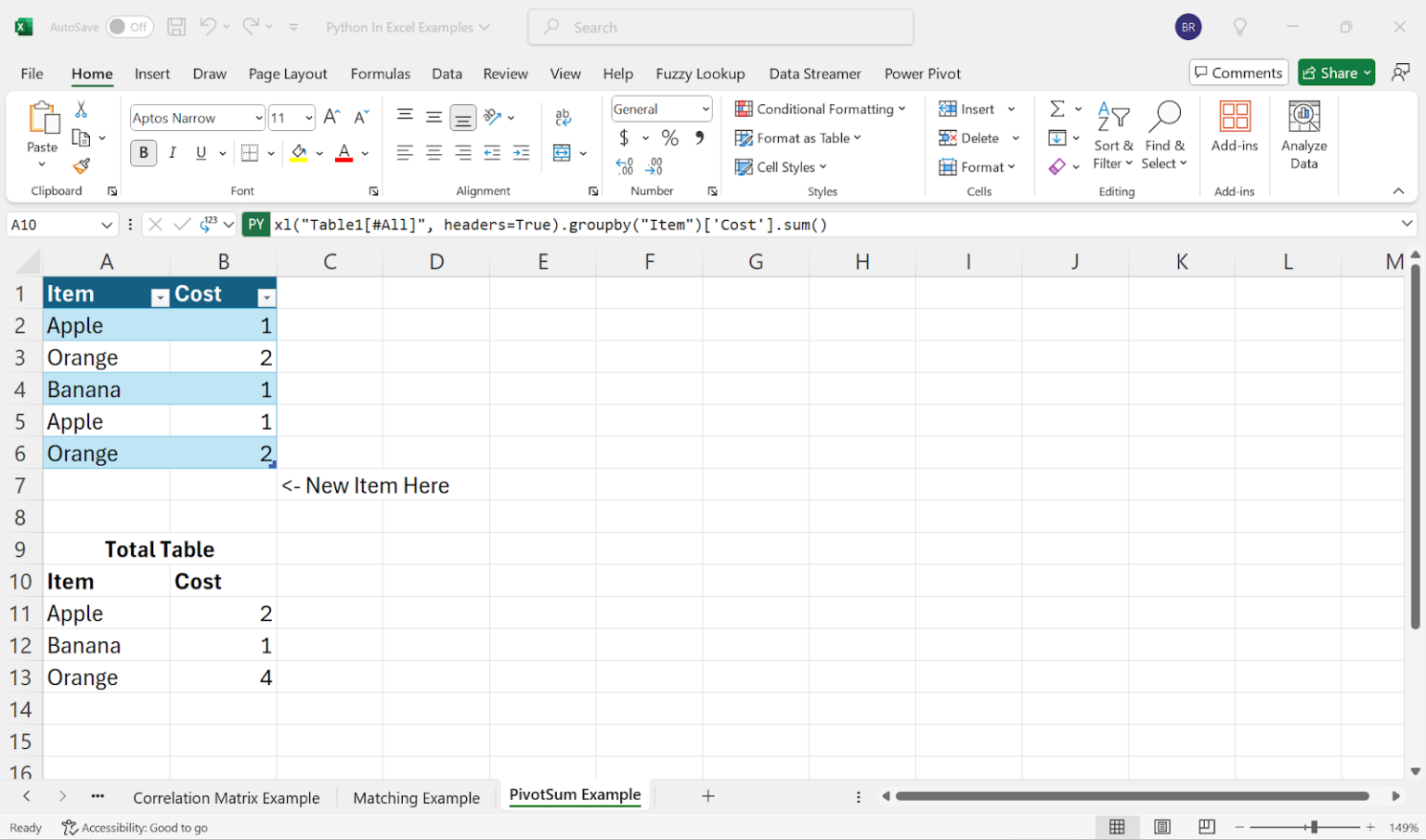Open Conditional Formatting options
Screen dimensions: 1426x840
[821, 109]
